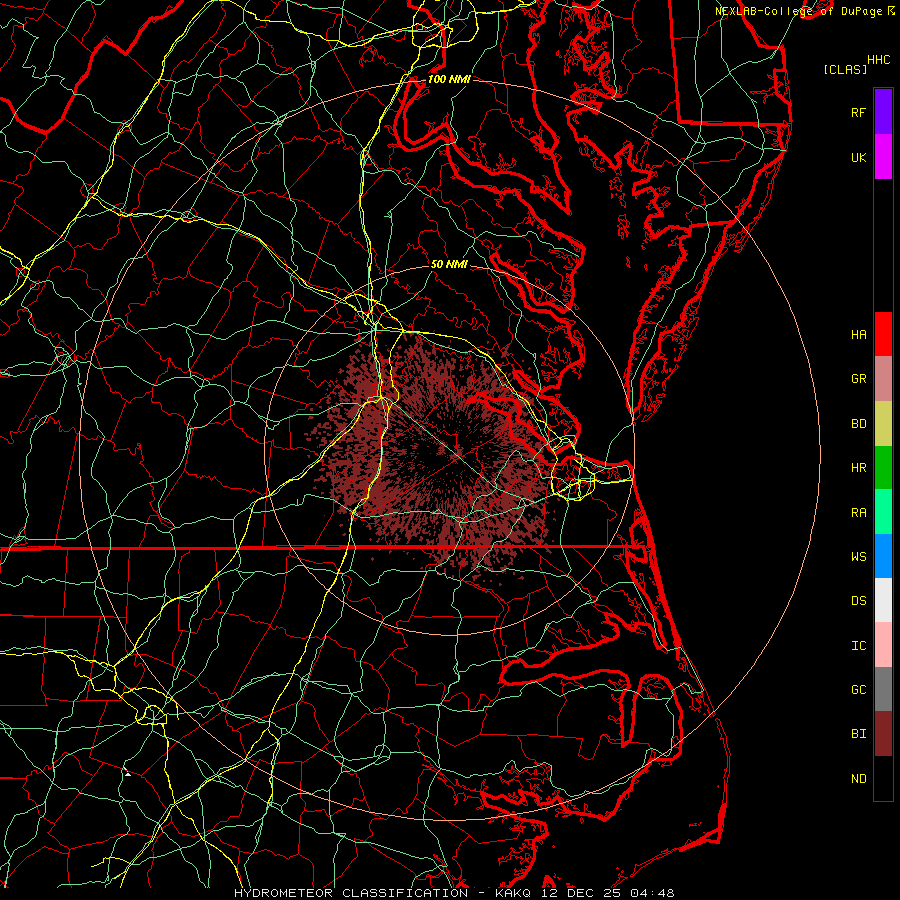The image size is (900, 900).
Task: Click the WS blue legend swatch
Action: (883, 556)
